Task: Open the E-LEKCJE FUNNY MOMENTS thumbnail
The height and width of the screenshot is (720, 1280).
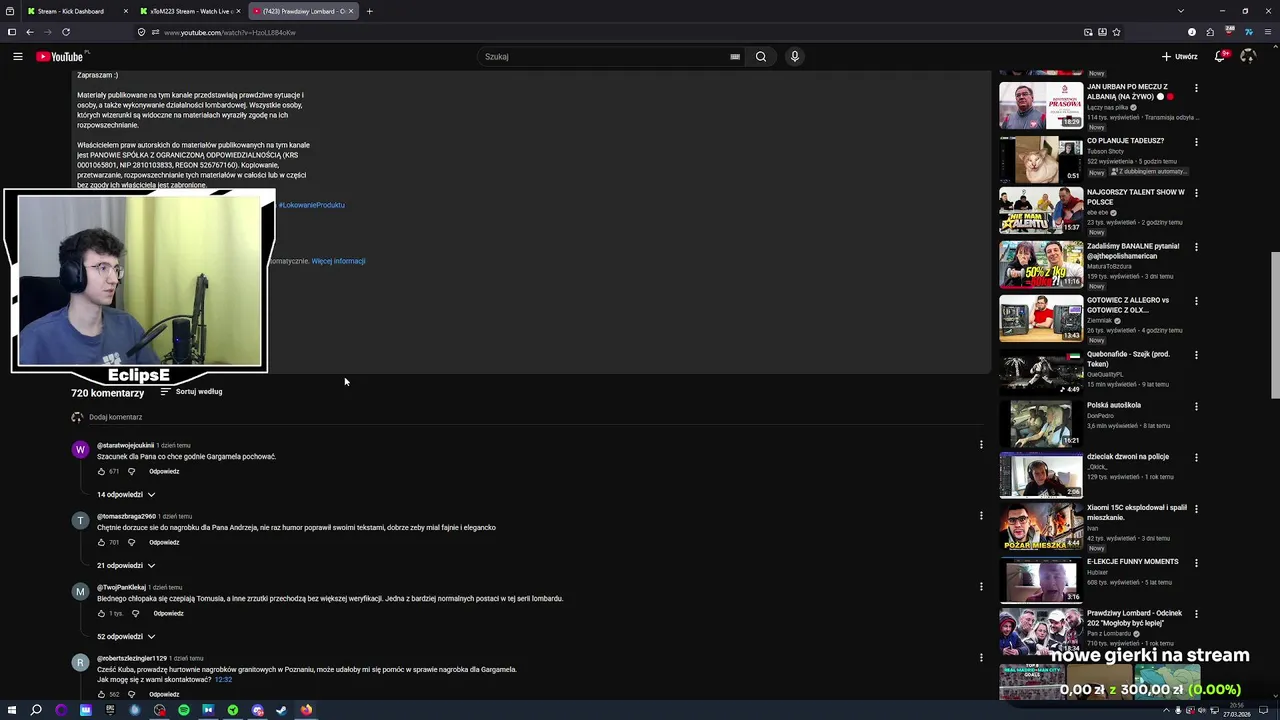Action: [x=1040, y=580]
